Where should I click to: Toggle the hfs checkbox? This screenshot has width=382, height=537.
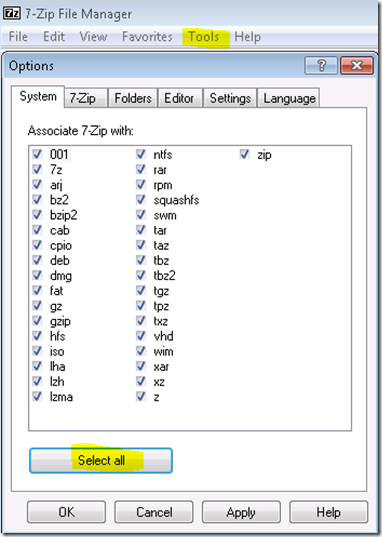[37, 336]
